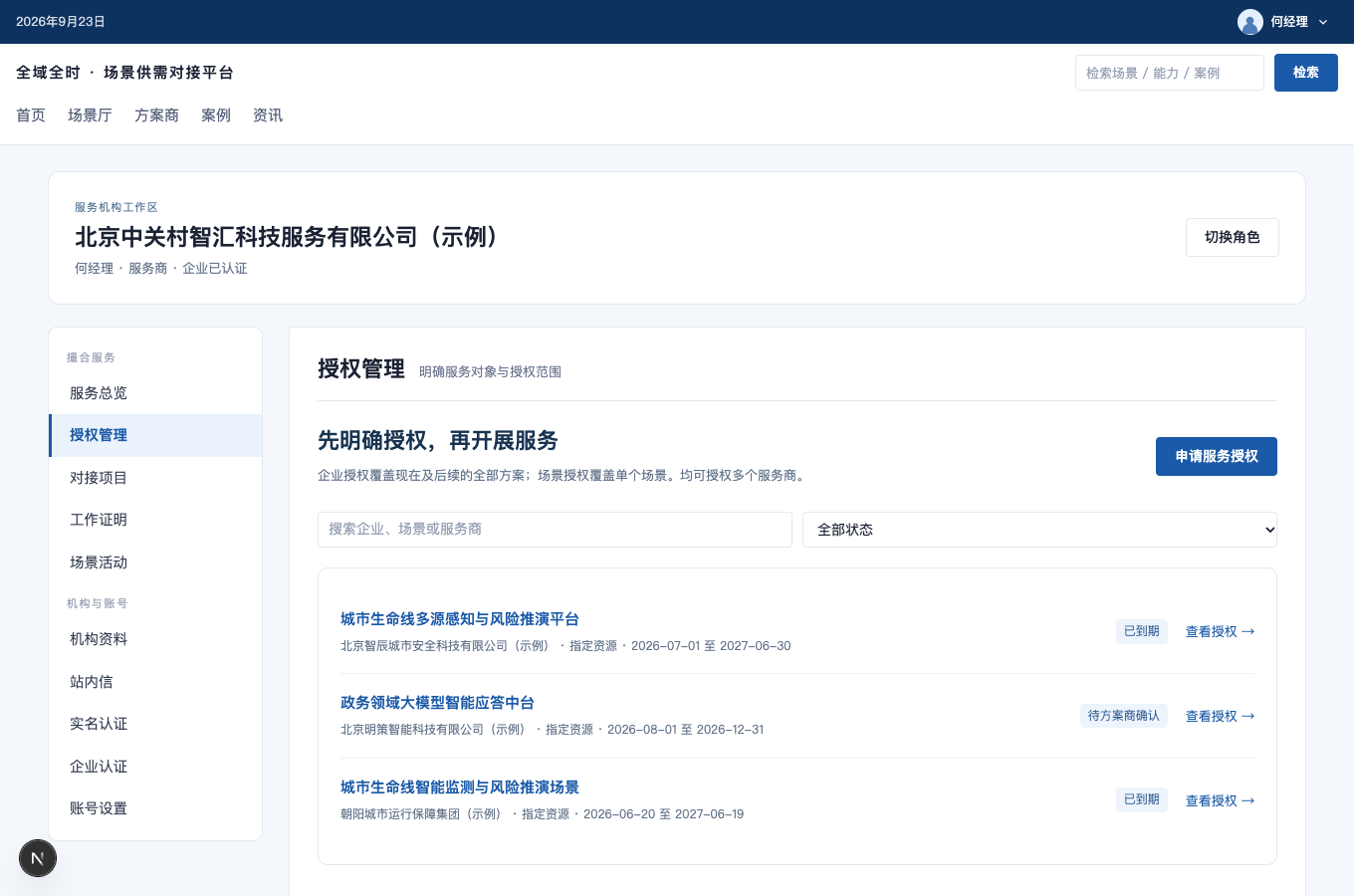Click 查看授权 for 政务领域大模型 row

tap(1220, 717)
